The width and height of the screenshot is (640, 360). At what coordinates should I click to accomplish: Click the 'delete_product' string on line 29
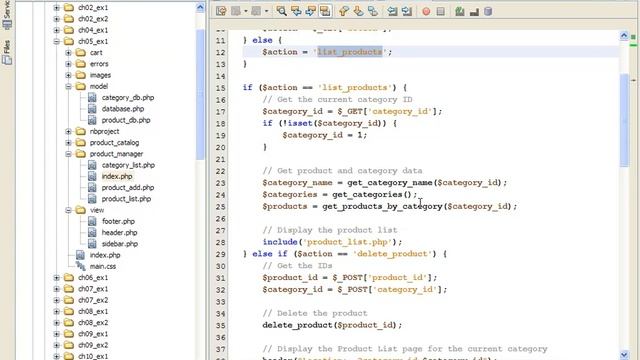(392, 254)
